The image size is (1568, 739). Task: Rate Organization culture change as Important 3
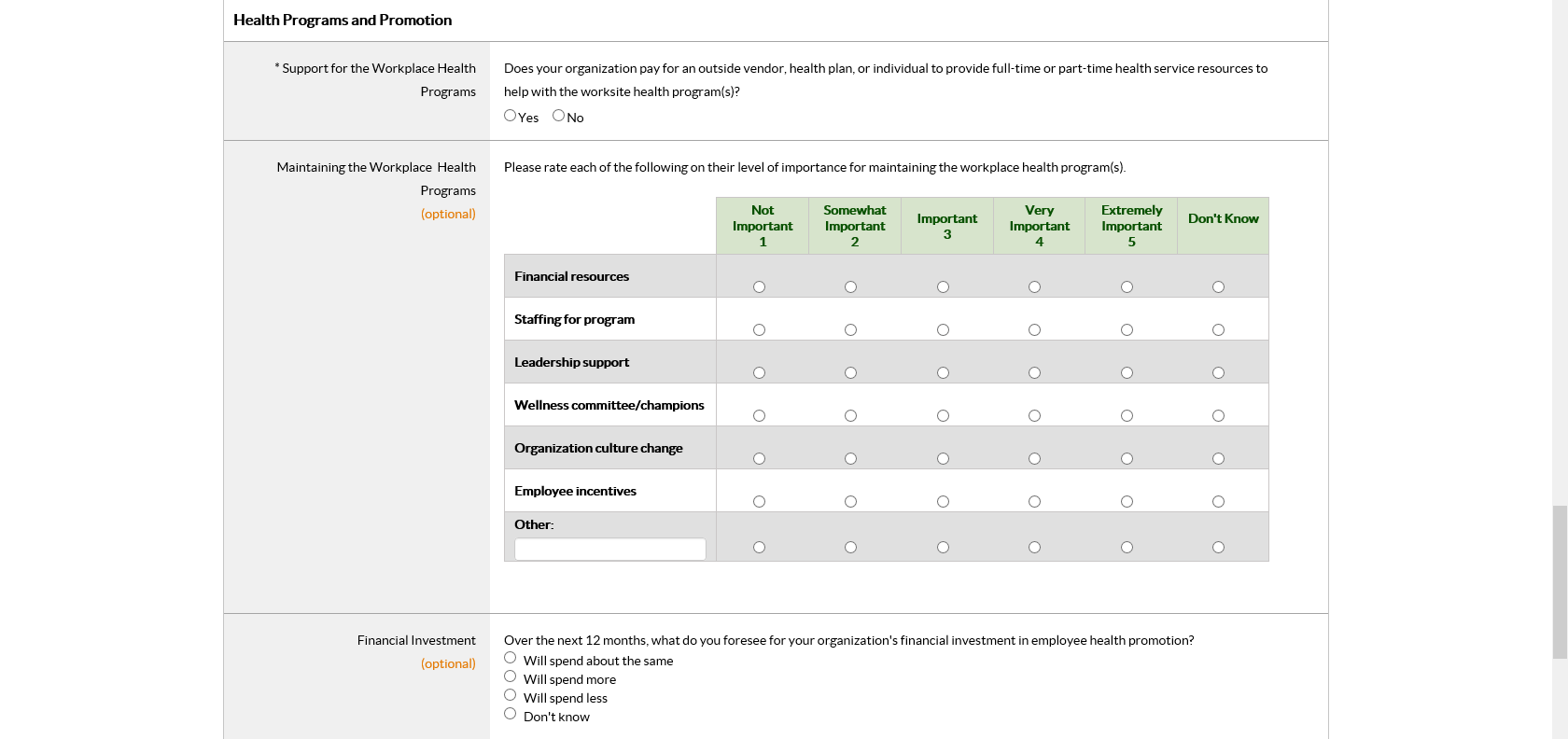tap(943, 459)
